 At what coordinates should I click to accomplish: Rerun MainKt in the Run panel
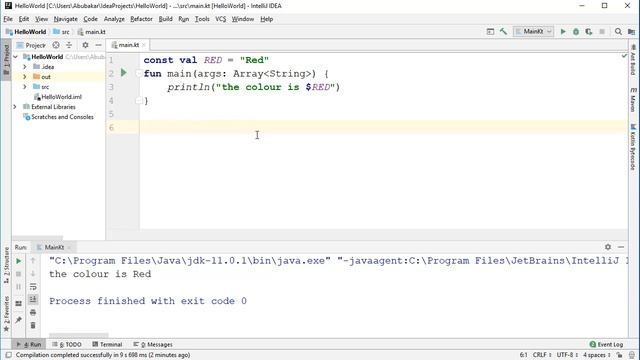point(18,261)
